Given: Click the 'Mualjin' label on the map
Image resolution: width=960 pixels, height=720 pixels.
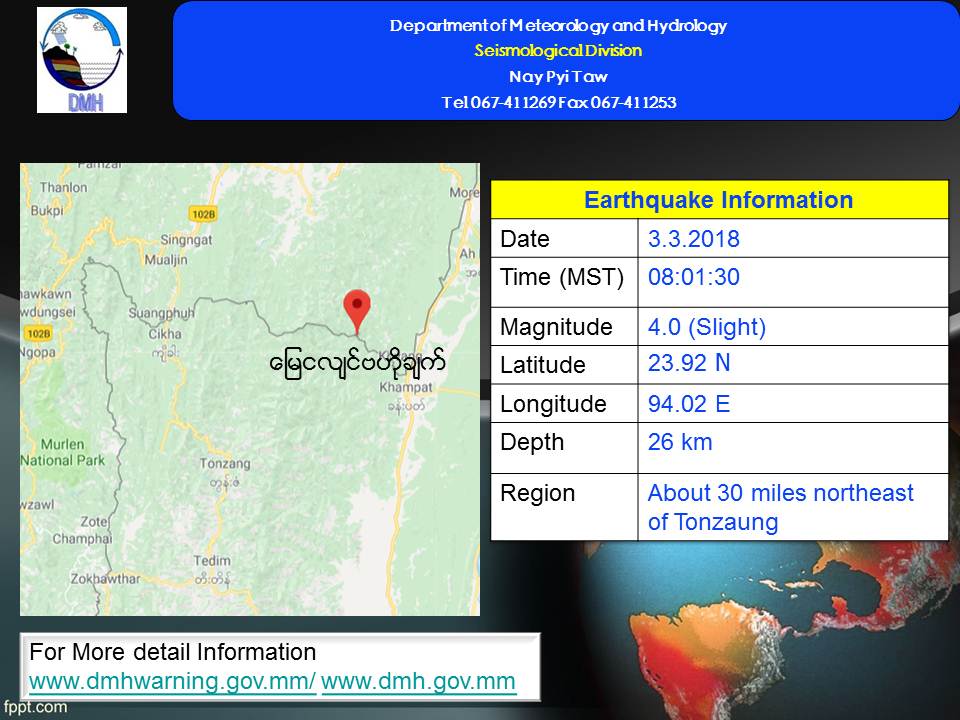Looking at the screenshot, I should tap(166, 260).
